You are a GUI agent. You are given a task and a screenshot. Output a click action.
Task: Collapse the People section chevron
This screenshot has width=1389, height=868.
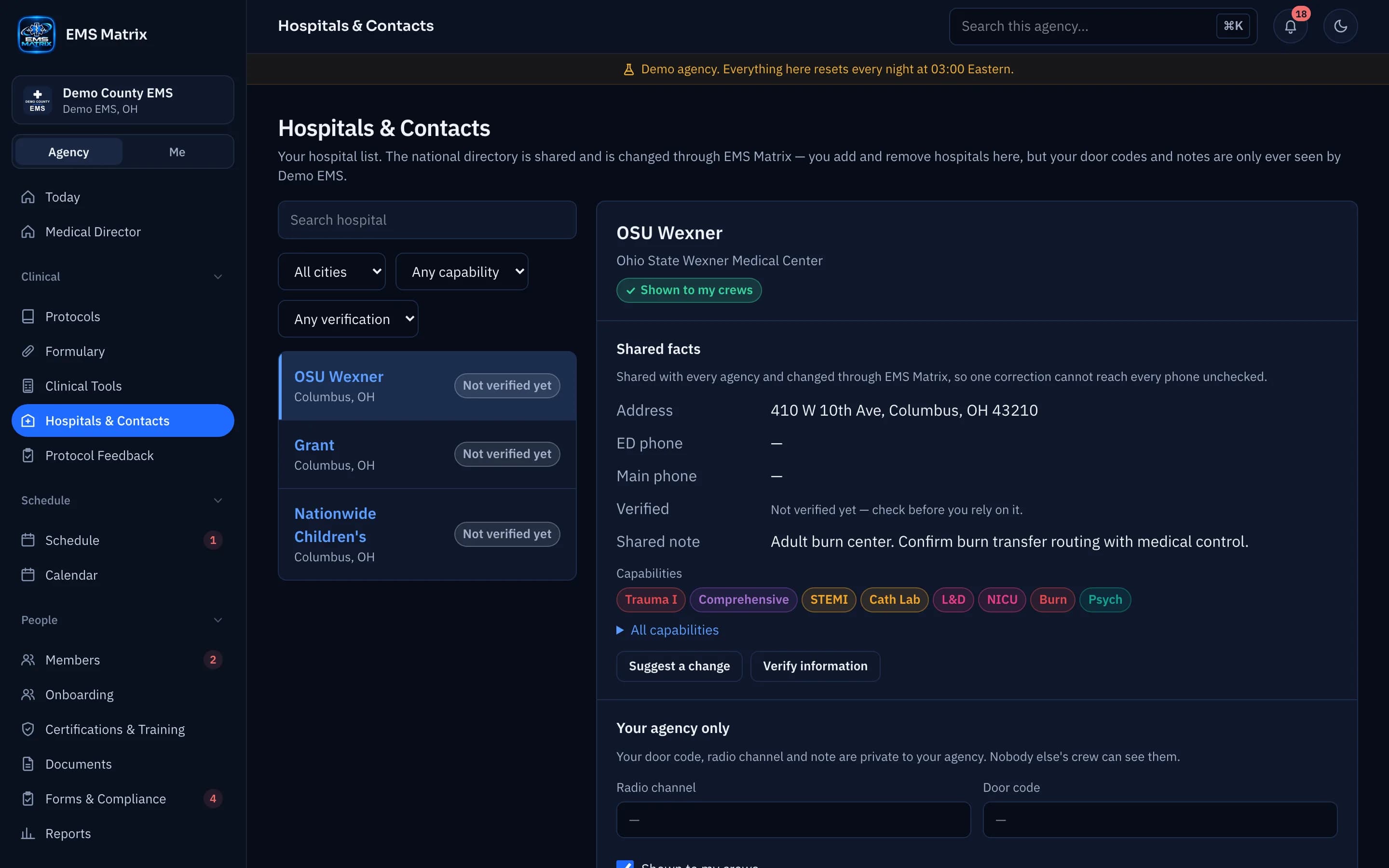218,620
